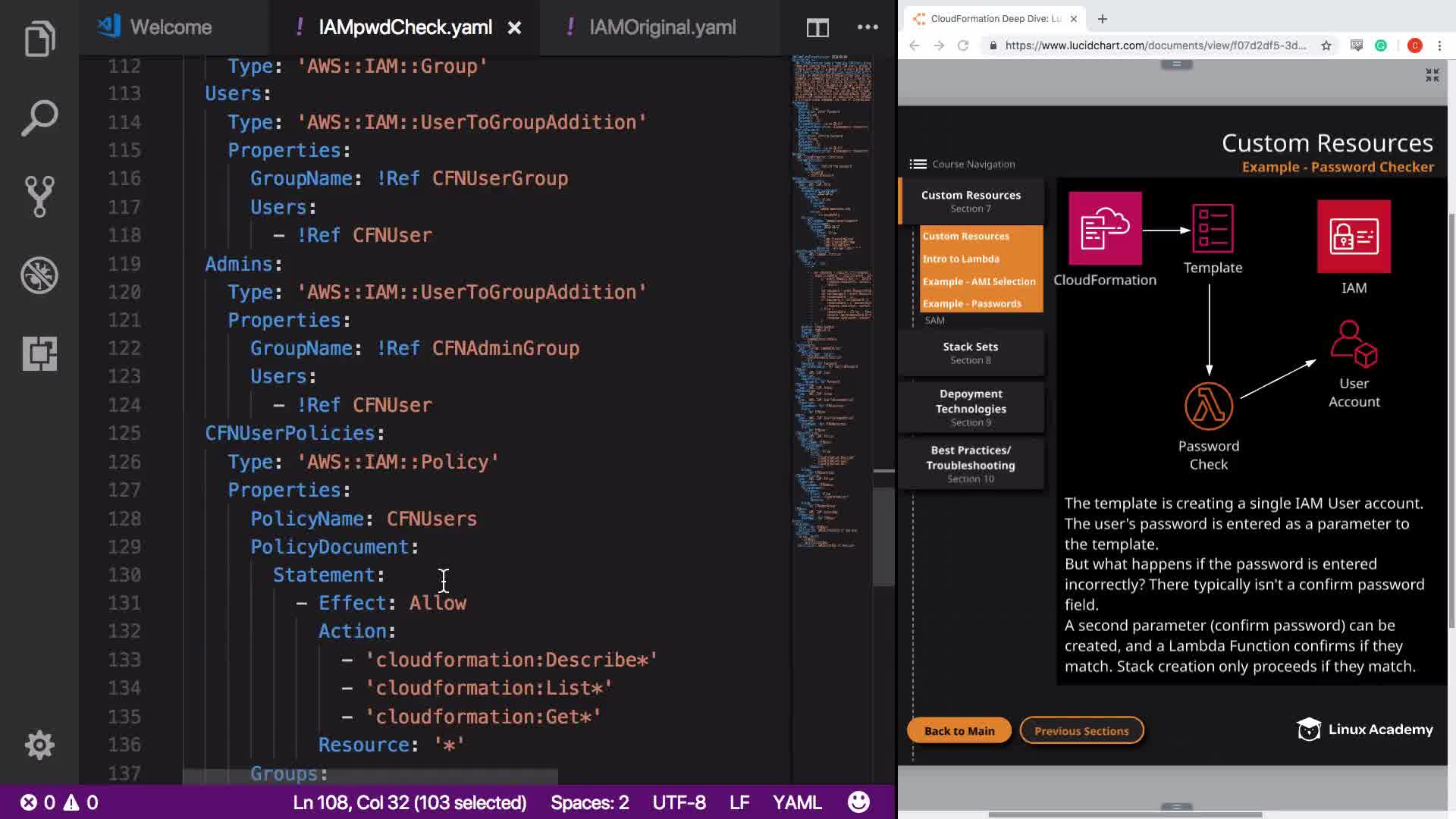Screen dimensions: 1456x819
Task: Open the Extensions sidebar view
Action: pyautogui.click(x=39, y=354)
